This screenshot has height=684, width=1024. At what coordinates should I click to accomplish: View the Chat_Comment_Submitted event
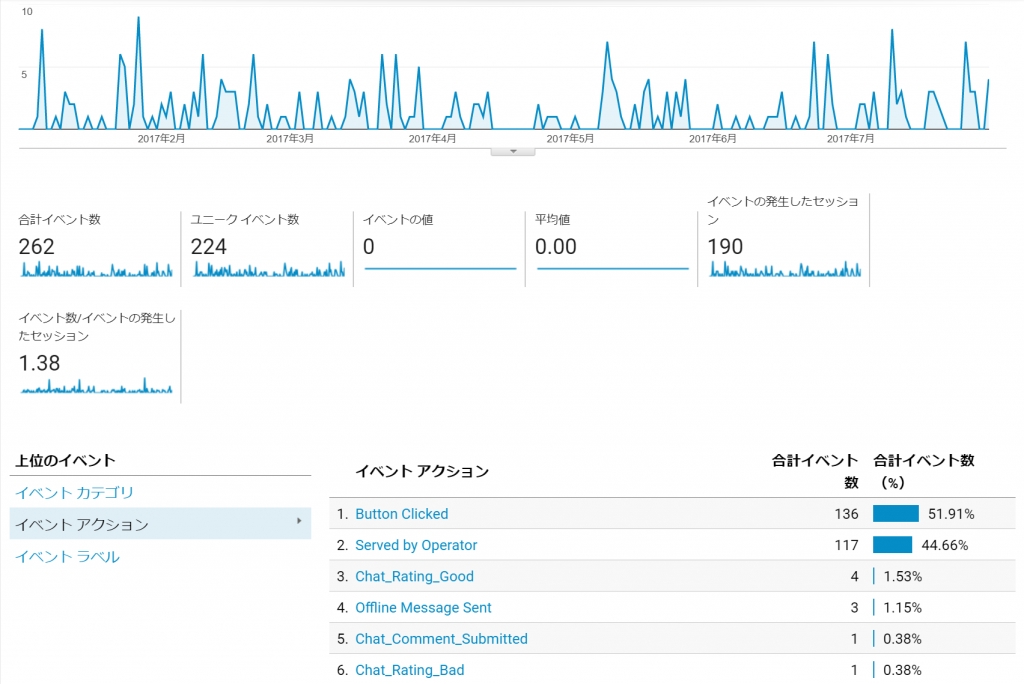[x=442, y=638]
